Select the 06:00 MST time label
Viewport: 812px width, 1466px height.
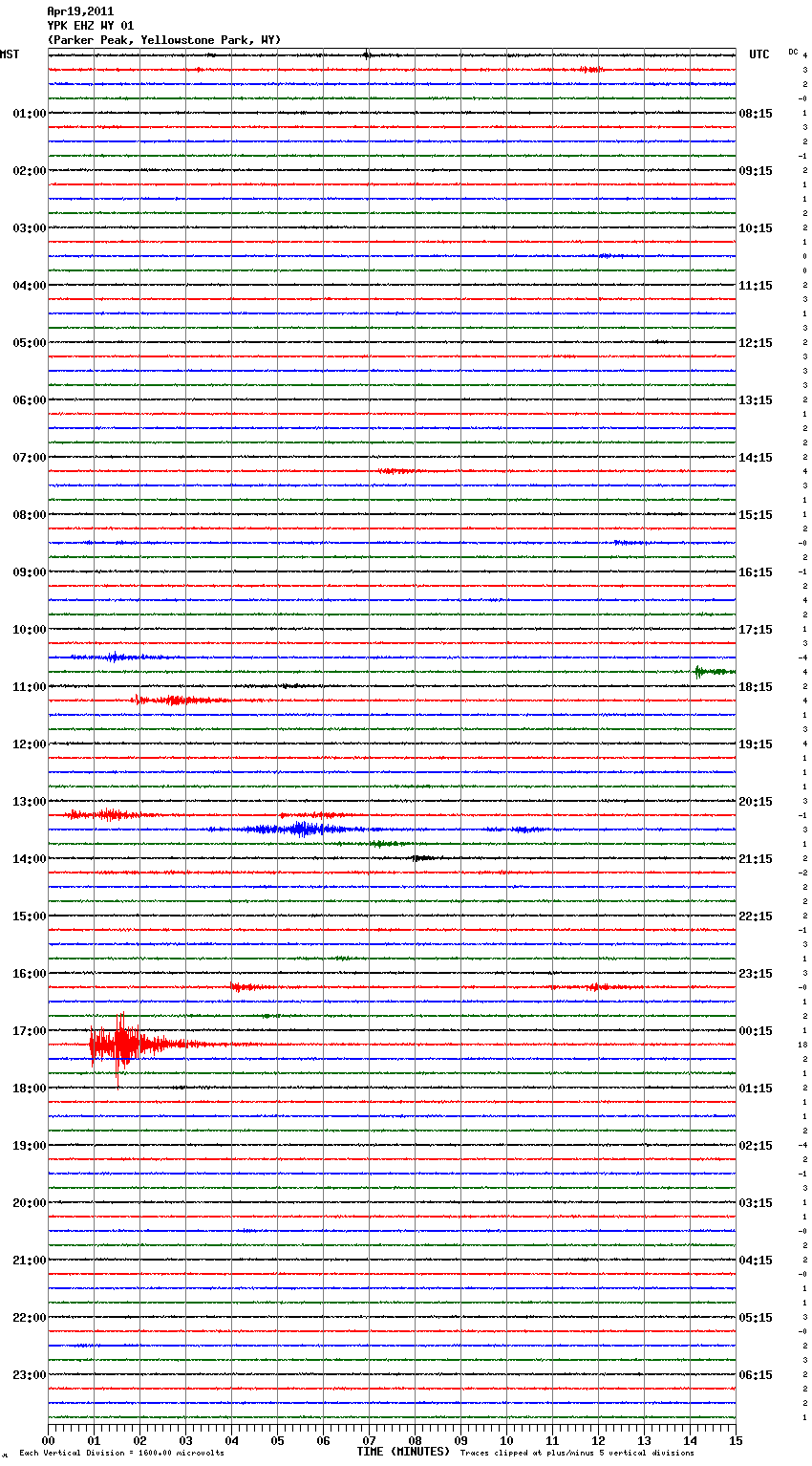coord(30,400)
